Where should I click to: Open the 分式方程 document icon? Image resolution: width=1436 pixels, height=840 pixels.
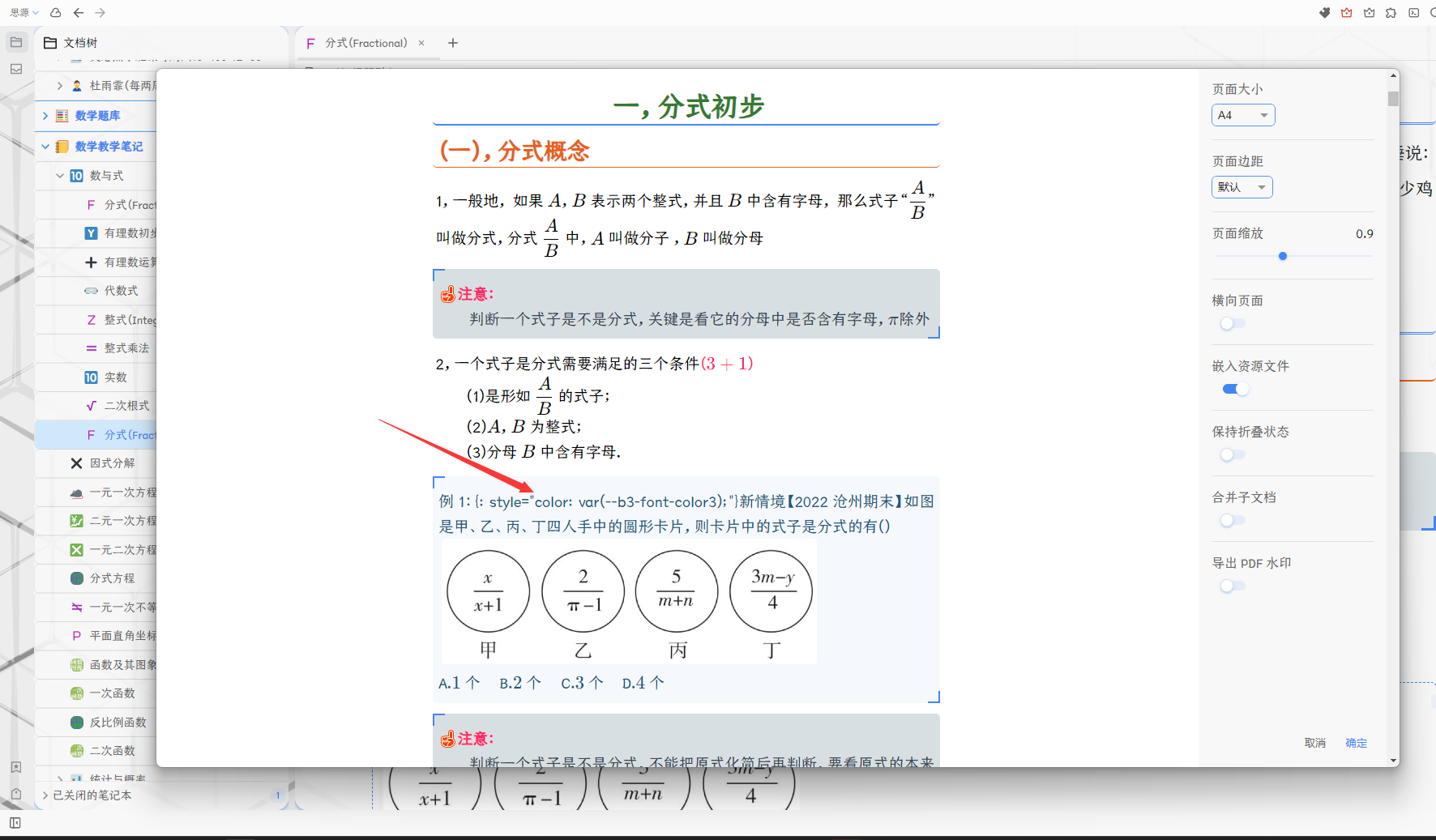[x=75, y=578]
